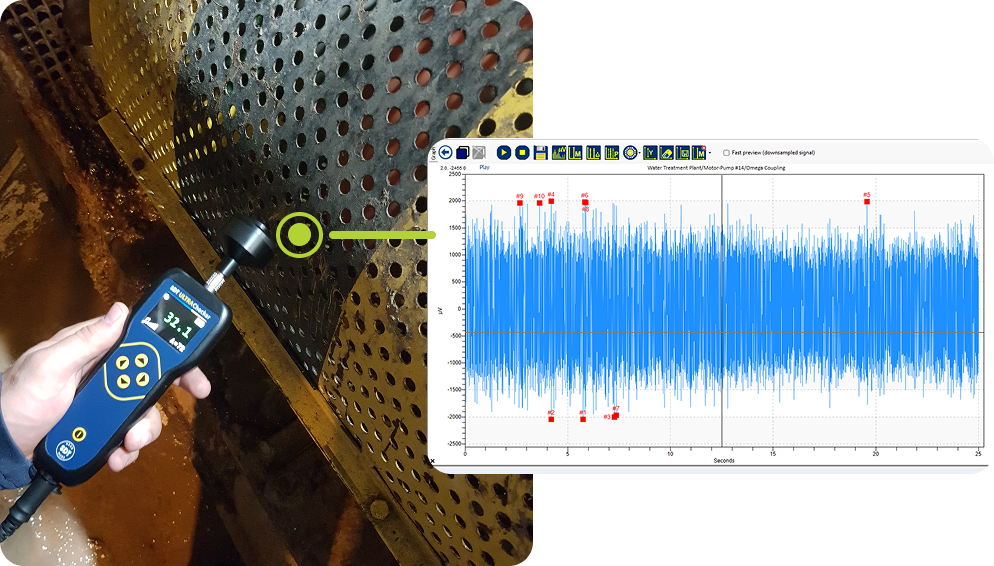Enable the Fast preview checkbox

(726, 153)
